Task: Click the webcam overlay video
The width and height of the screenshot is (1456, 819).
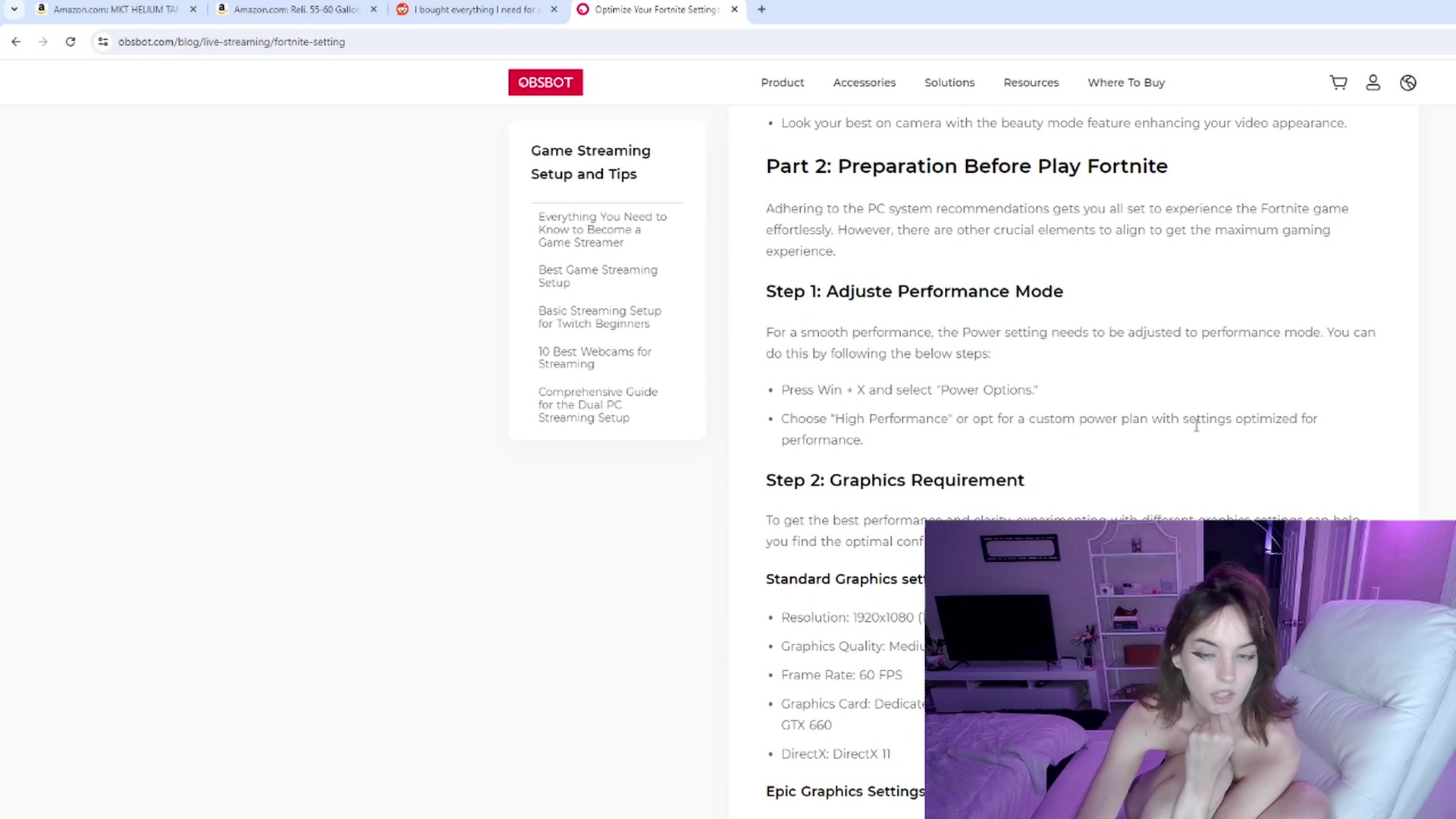Action: point(1191,670)
